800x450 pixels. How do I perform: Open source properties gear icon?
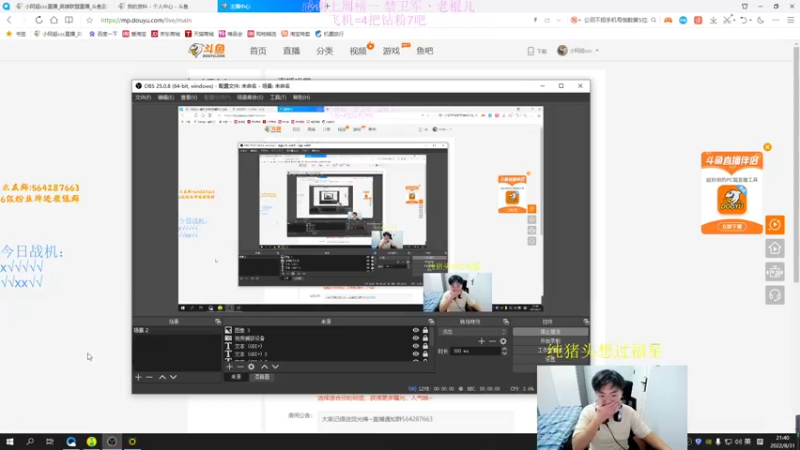tap(251, 366)
